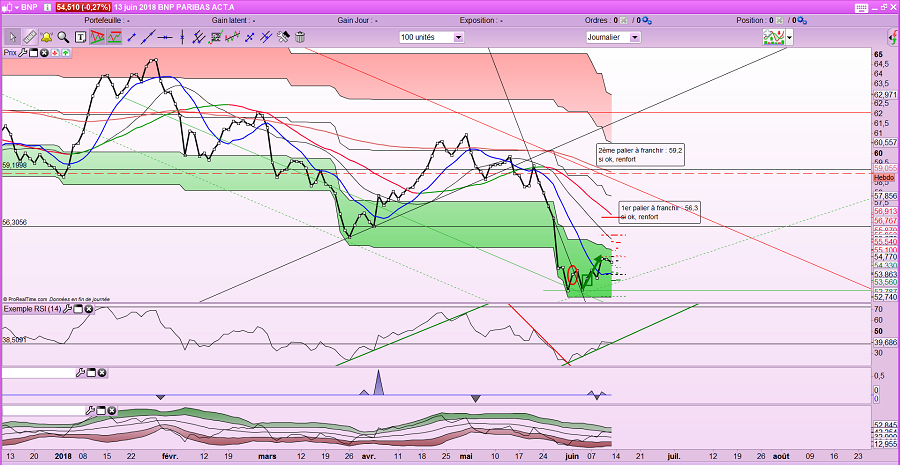This screenshot has height=465, width=900.
Task: Click the chart style candlestick thumbnail button
Action: 774,37
